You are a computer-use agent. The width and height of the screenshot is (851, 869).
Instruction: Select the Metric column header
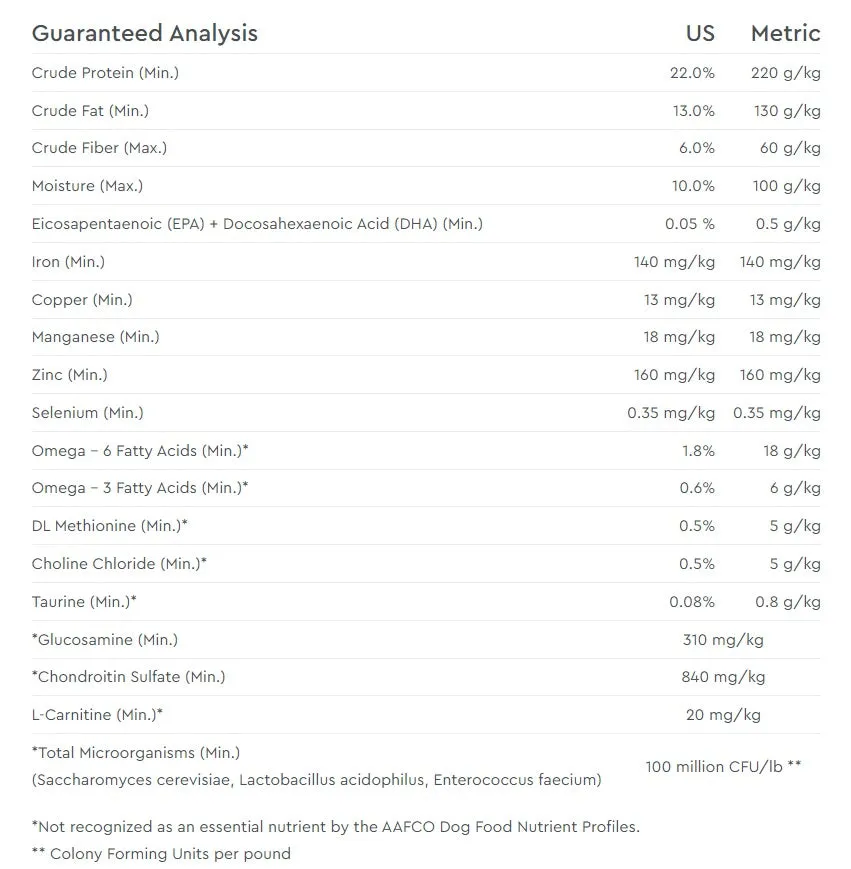tap(786, 33)
